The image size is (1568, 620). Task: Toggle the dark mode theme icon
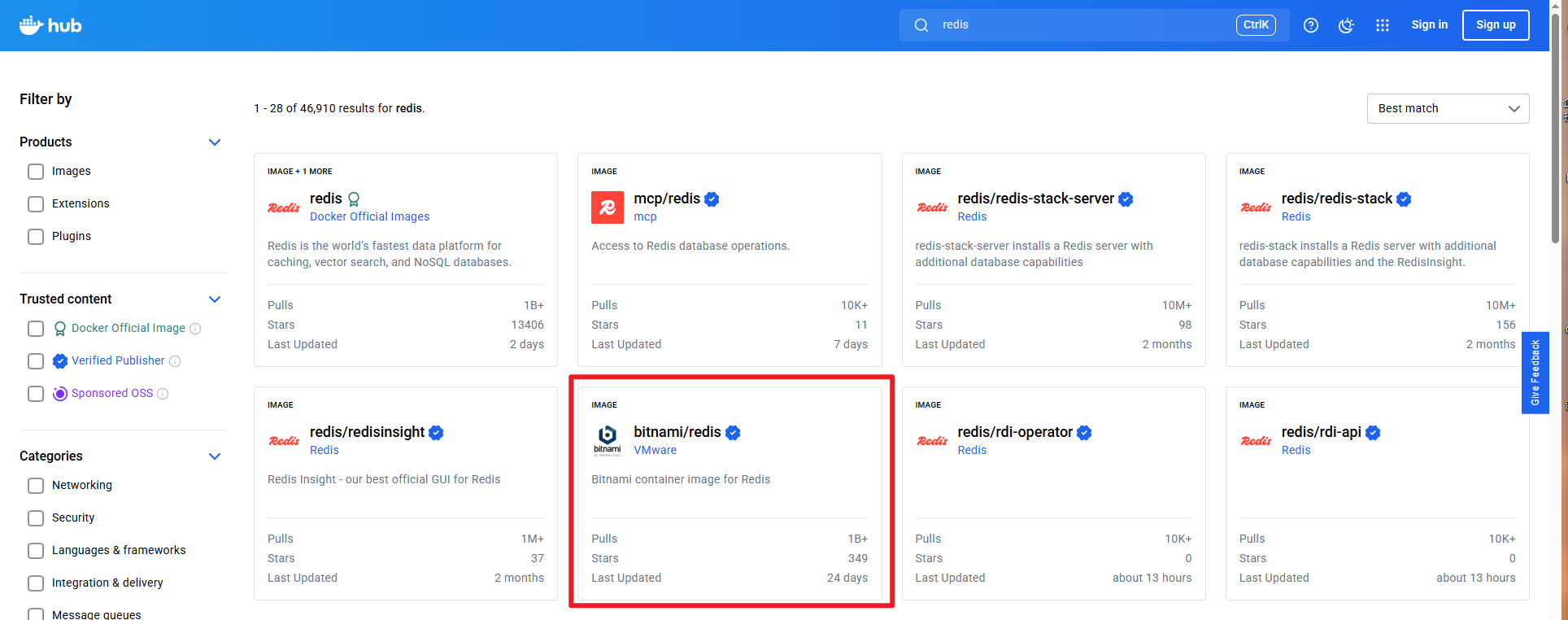point(1347,25)
